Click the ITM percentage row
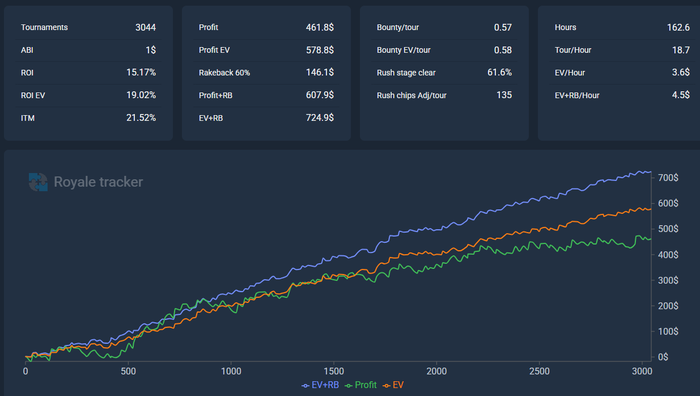The height and width of the screenshot is (396, 700). pos(88,118)
